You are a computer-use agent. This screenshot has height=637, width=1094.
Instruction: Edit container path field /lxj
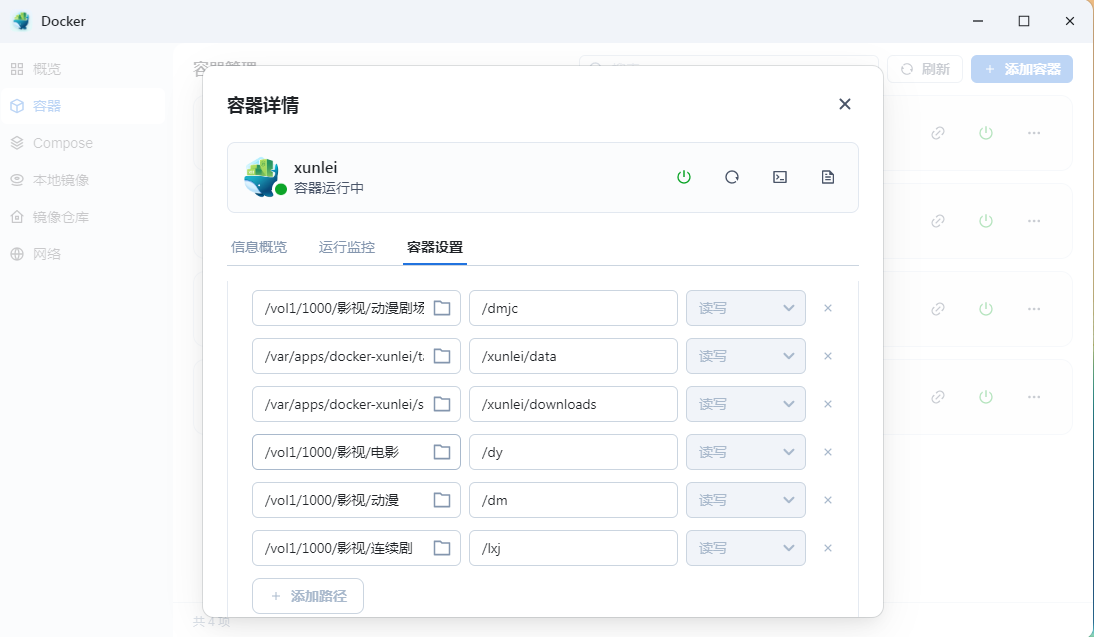point(574,548)
